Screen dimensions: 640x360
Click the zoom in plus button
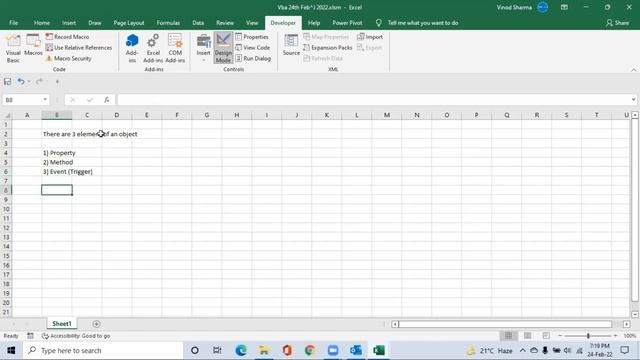(616, 336)
